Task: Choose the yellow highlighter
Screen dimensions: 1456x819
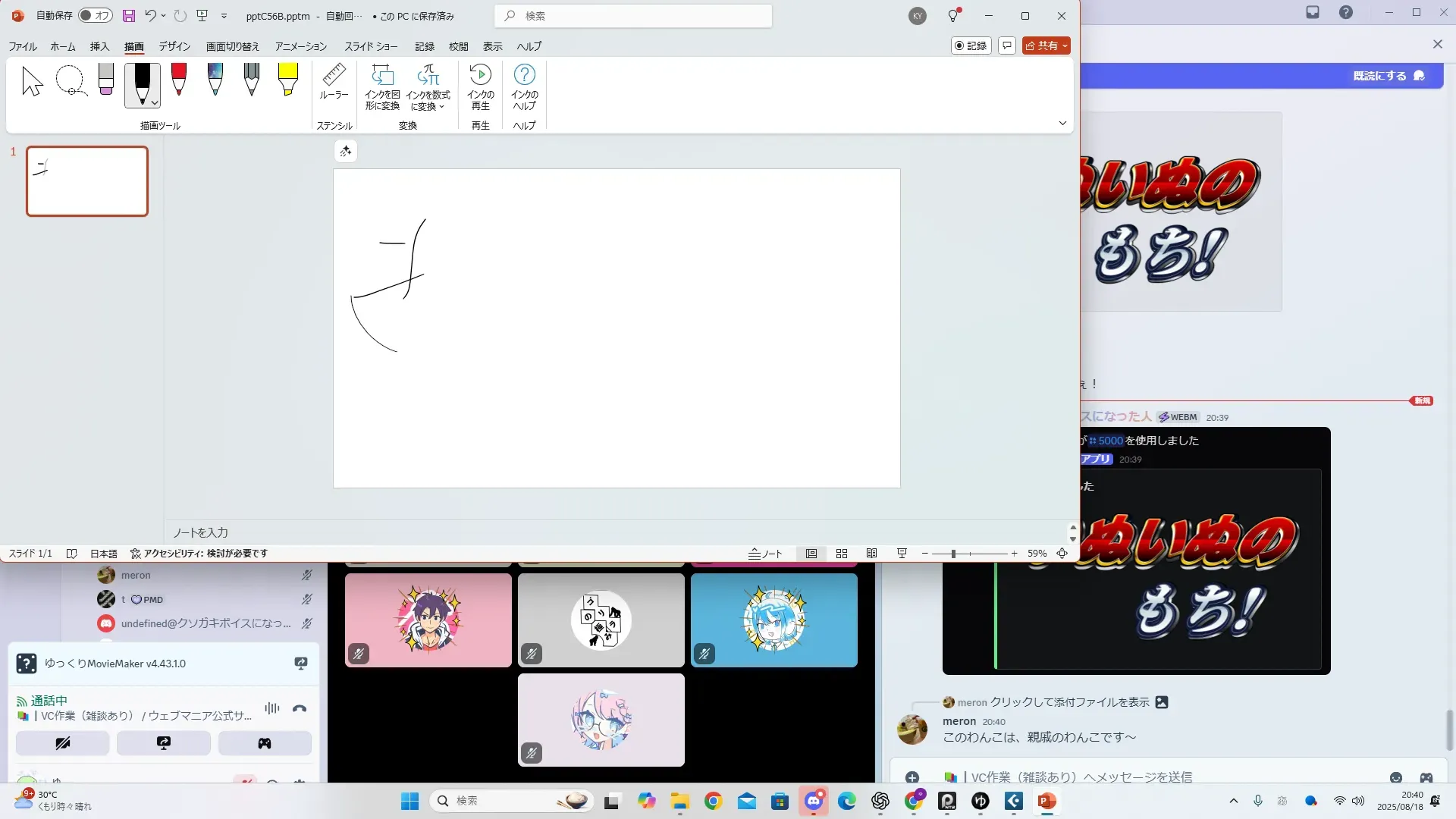Action: point(287,80)
